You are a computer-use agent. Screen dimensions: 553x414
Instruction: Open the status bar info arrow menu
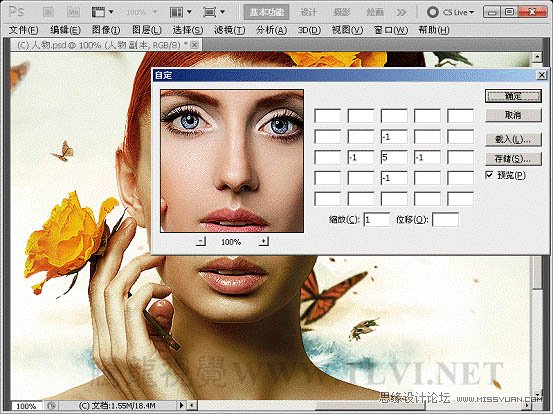[x=182, y=406]
